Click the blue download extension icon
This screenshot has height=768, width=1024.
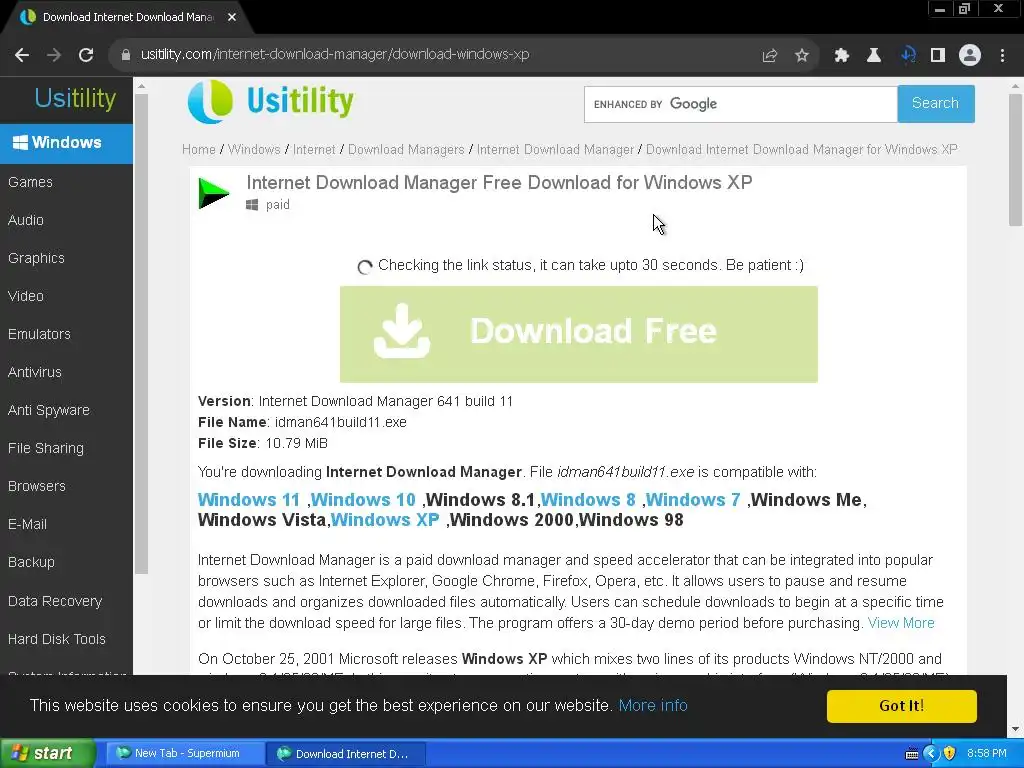pos(908,56)
